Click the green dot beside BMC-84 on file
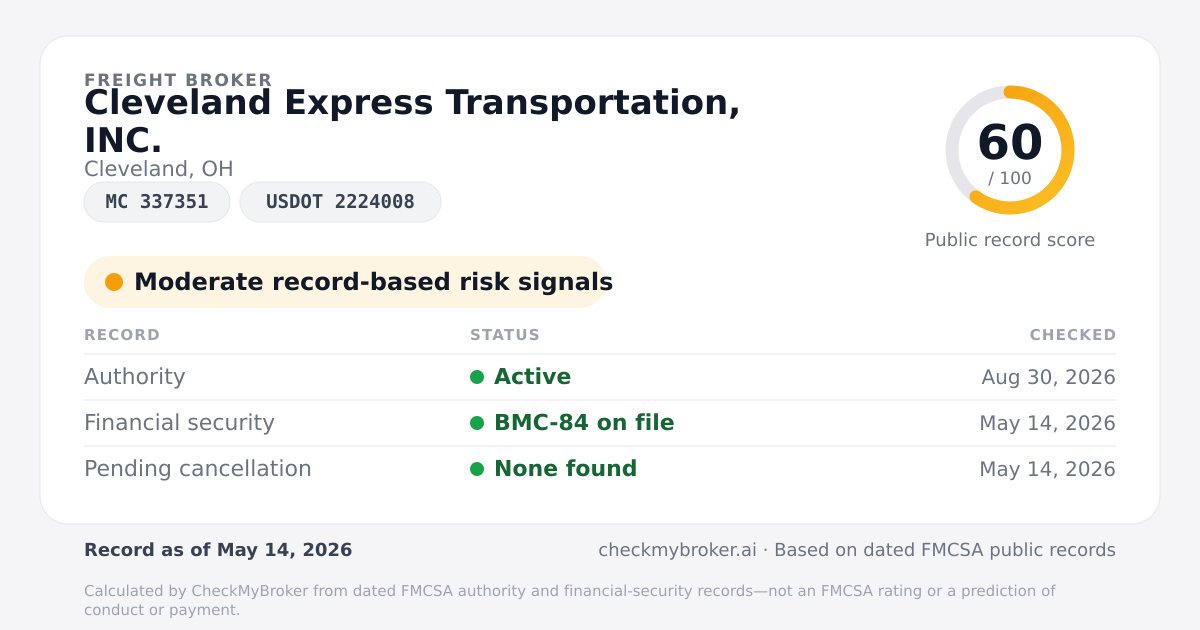Screen dimensions: 1200x630 pos(477,423)
